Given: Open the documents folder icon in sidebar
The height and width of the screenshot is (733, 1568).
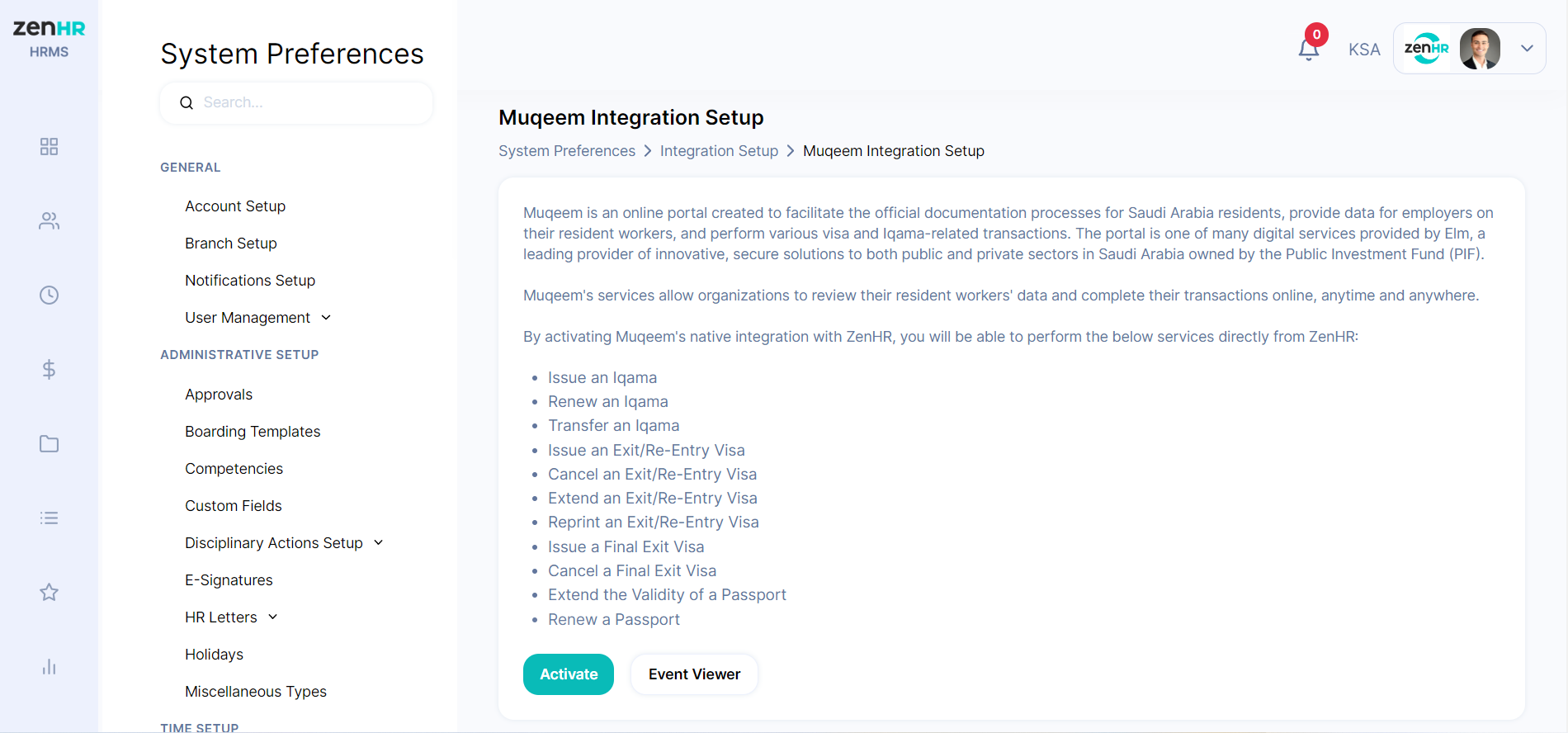Looking at the screenshot, I should (49, 444).
